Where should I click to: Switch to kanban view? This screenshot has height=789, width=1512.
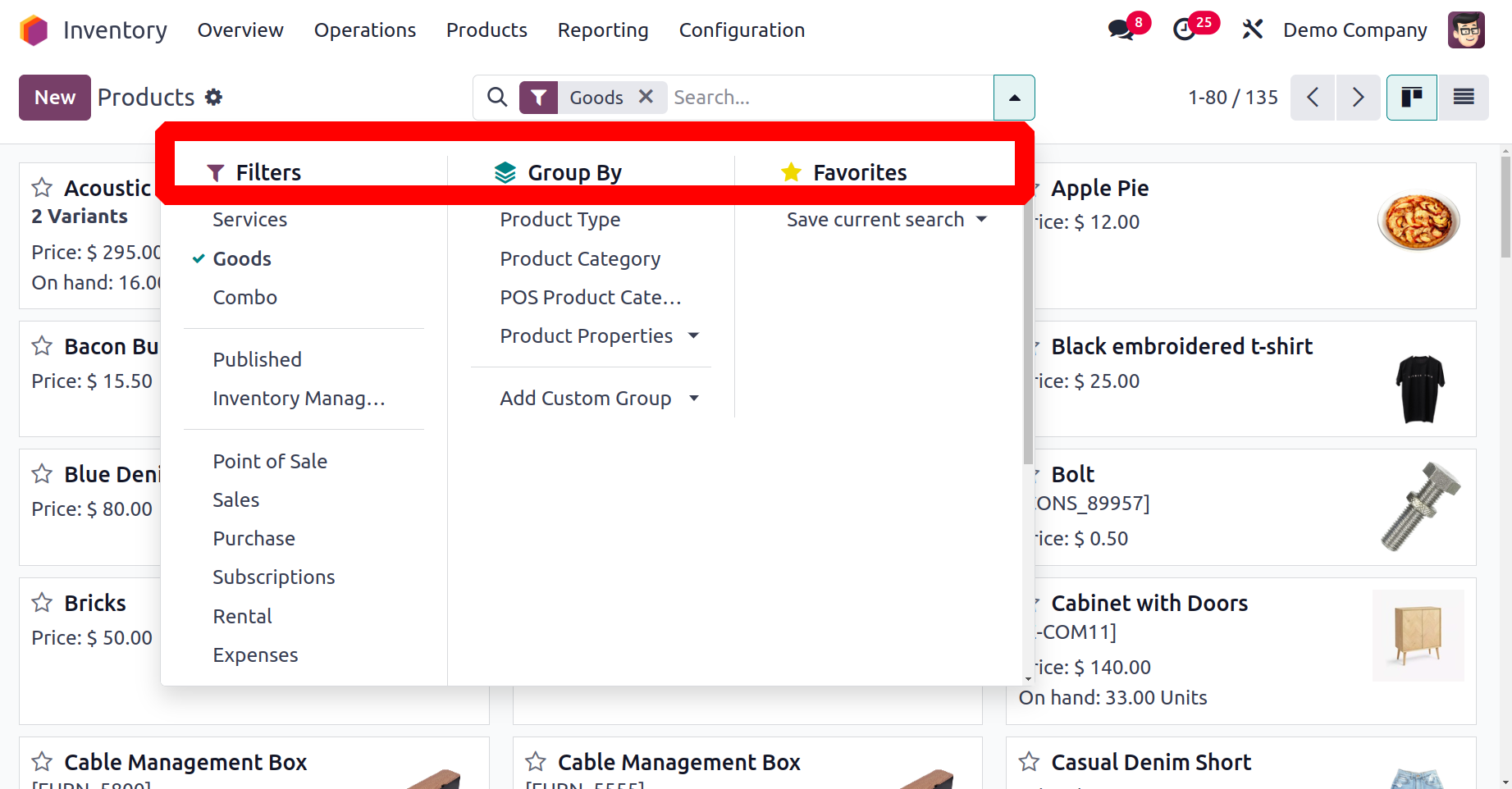(x=1411, y=98)
